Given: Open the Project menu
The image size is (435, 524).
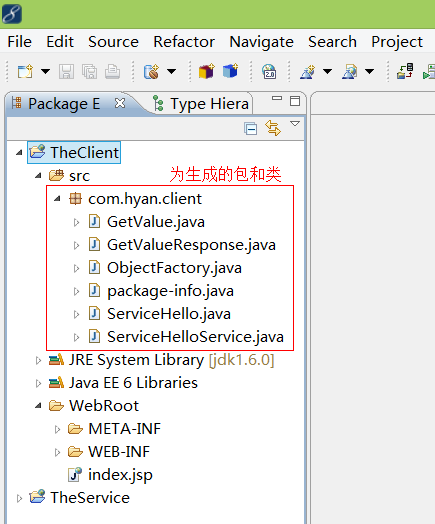Looking at the screenshot, I should click(x=397, y=42).
